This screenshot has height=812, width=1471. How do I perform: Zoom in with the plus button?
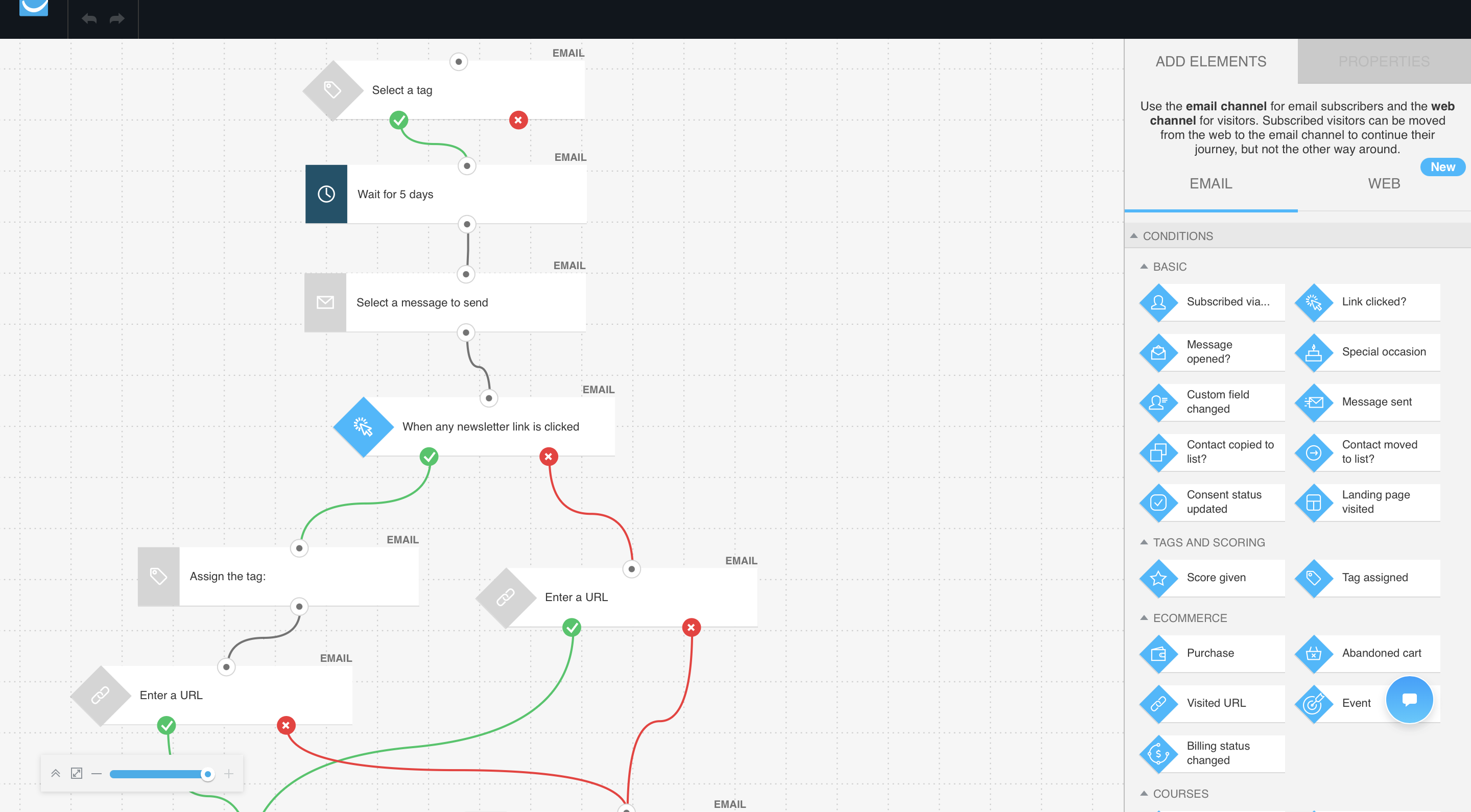(228, 774)
